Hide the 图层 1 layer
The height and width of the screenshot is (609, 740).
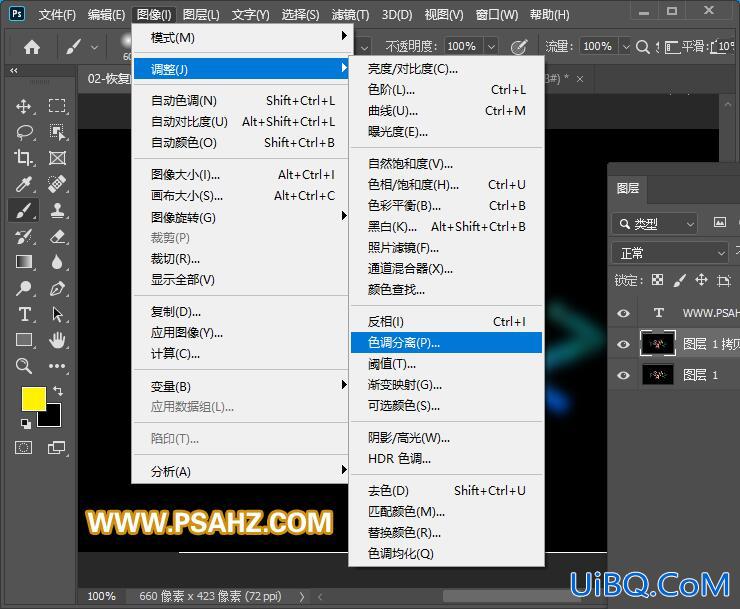623,375
